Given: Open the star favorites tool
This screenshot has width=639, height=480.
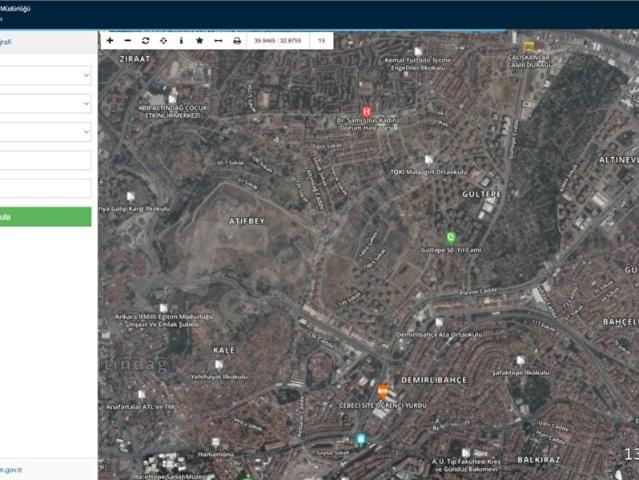Looking at the screenshot, I should (200, 41).
